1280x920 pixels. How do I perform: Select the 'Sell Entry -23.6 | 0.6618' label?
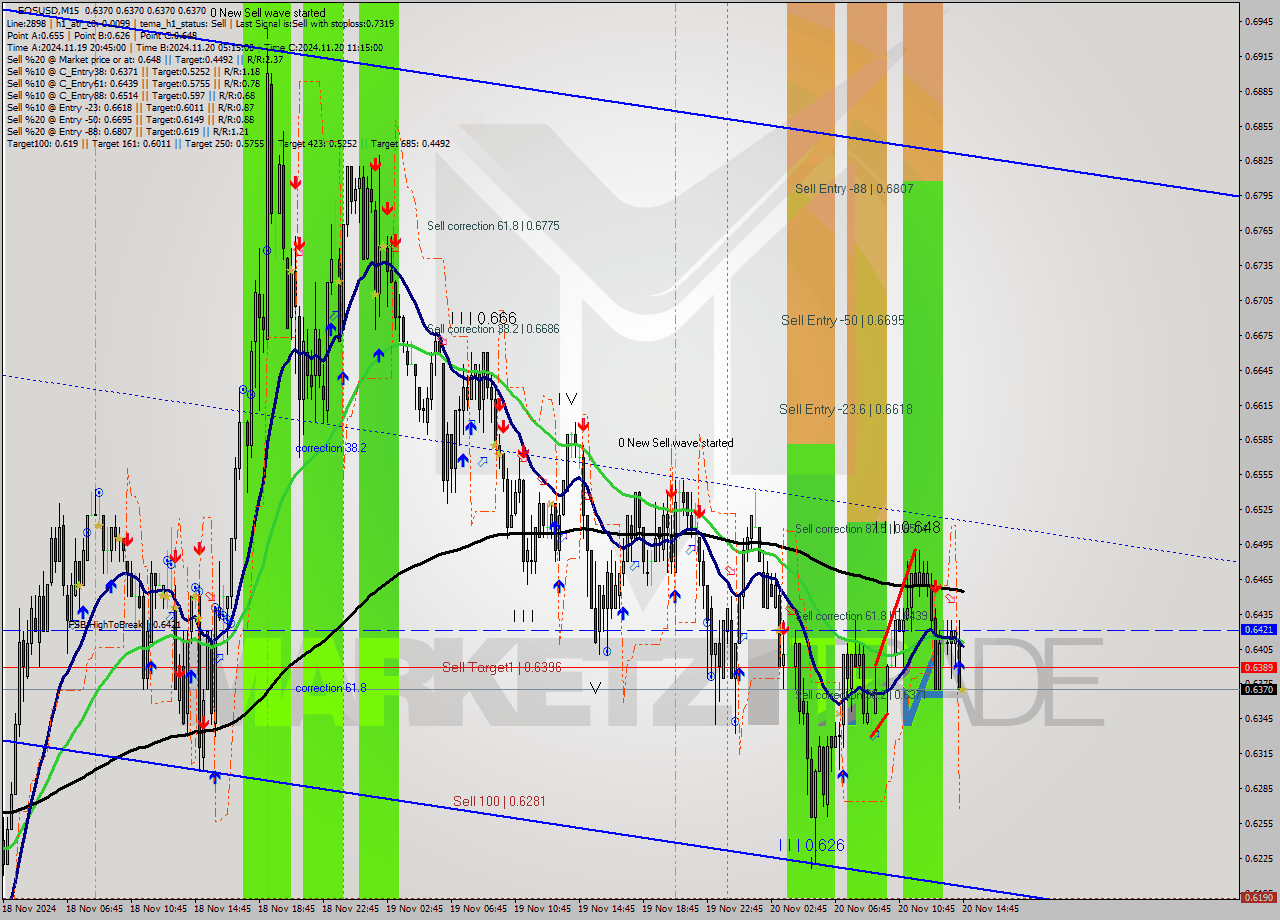coord(846,409)
